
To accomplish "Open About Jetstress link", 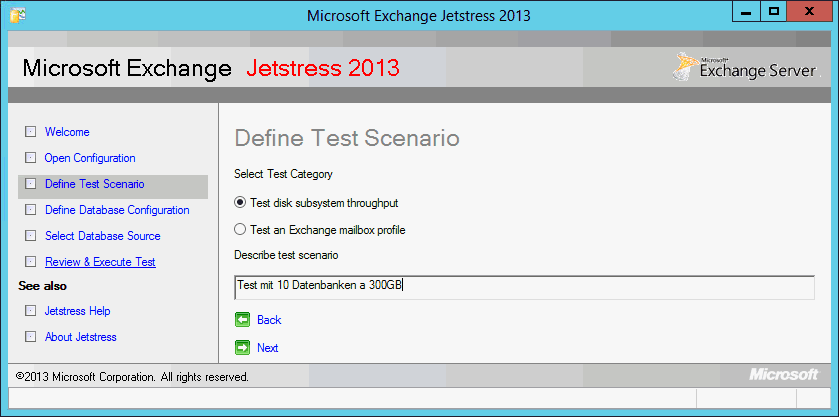I will (x=81, y=337).
